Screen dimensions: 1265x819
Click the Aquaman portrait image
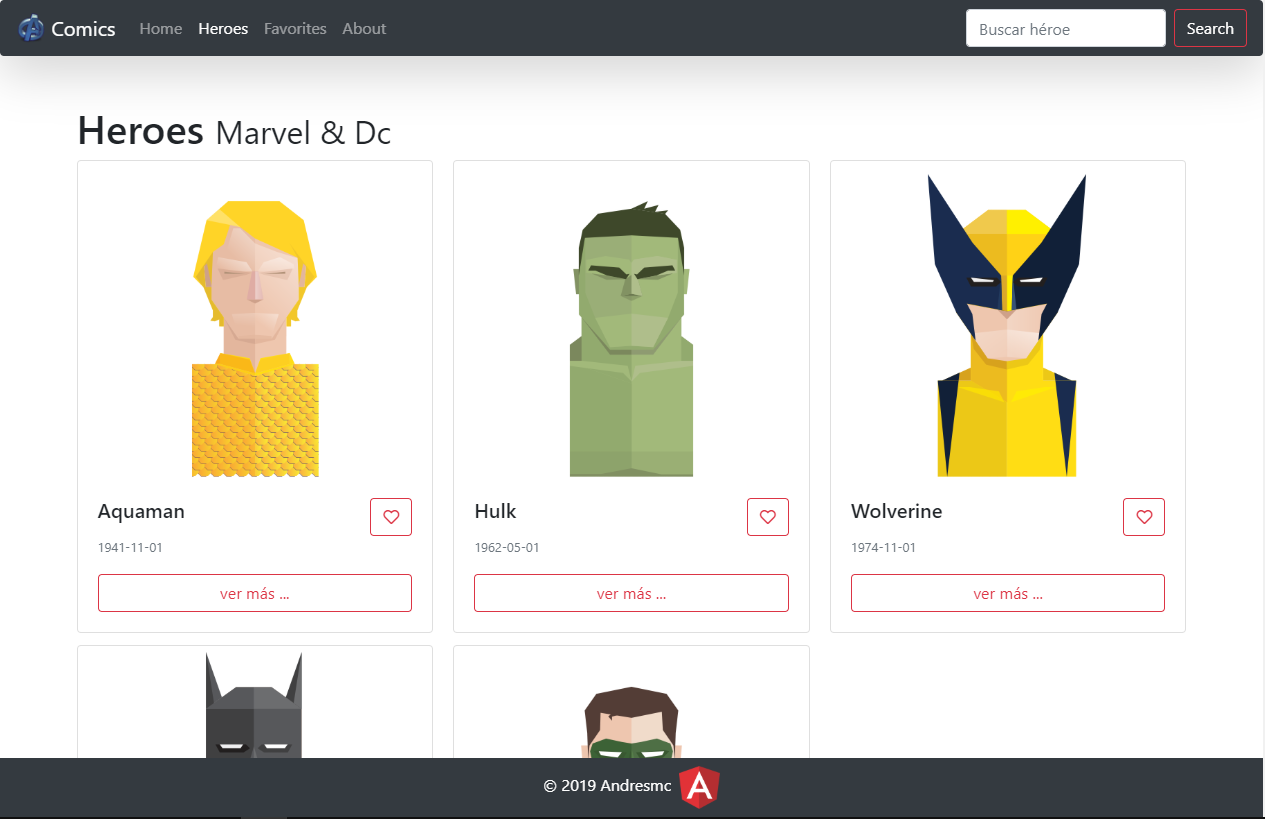[254, 325]
